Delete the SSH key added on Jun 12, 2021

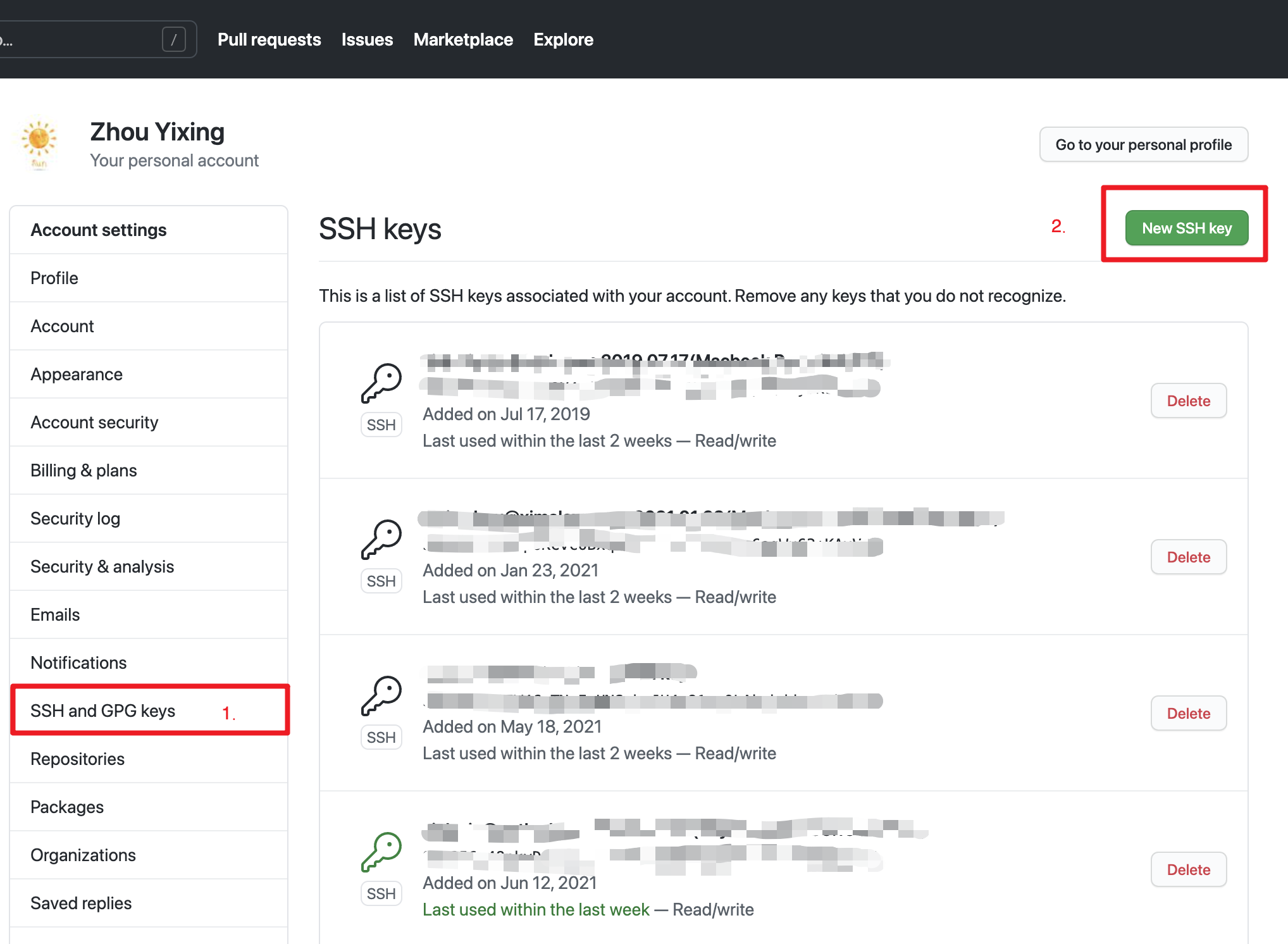[x=1189, y=869]
